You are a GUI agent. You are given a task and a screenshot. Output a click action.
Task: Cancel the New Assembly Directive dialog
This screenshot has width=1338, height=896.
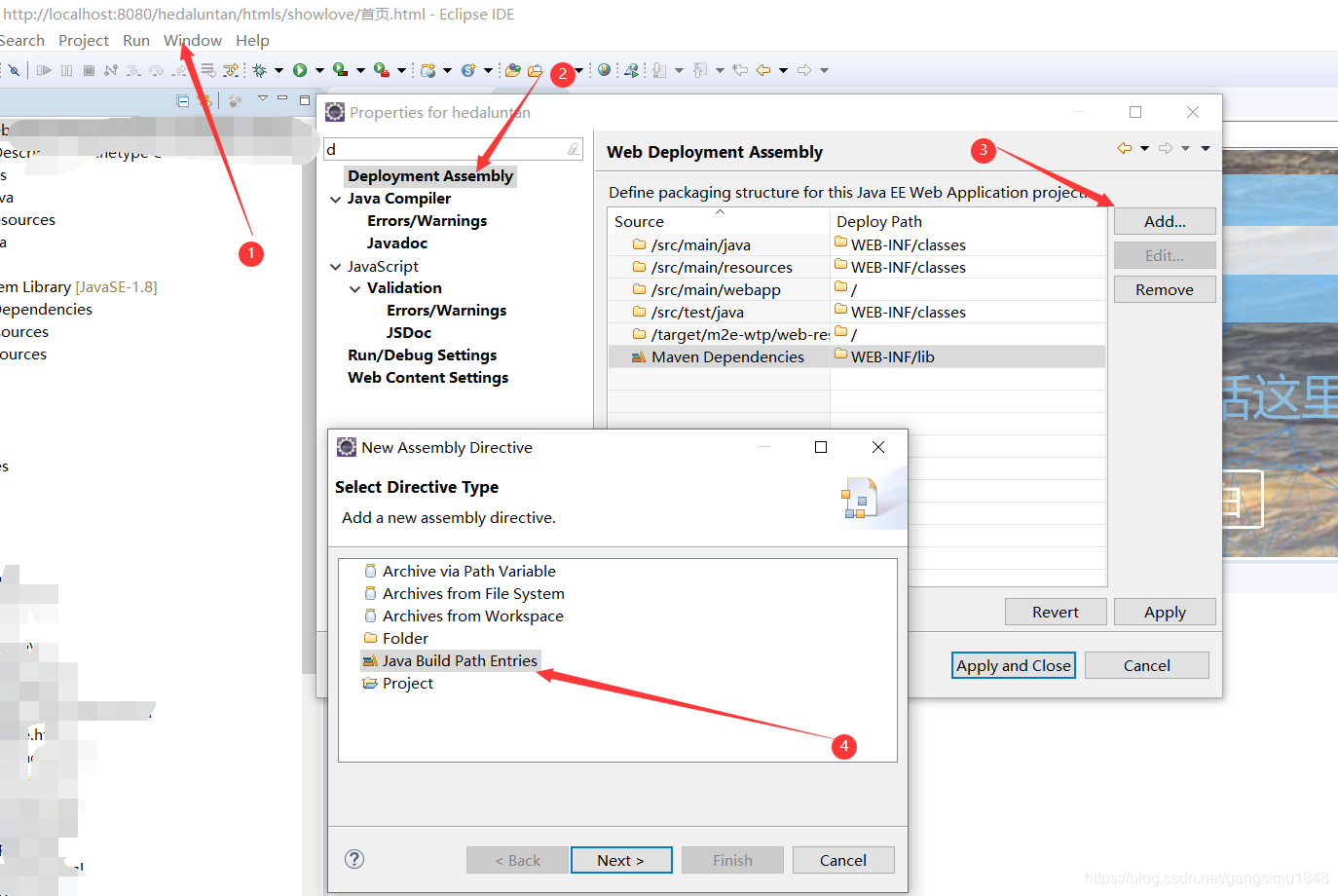coord(843,860)
